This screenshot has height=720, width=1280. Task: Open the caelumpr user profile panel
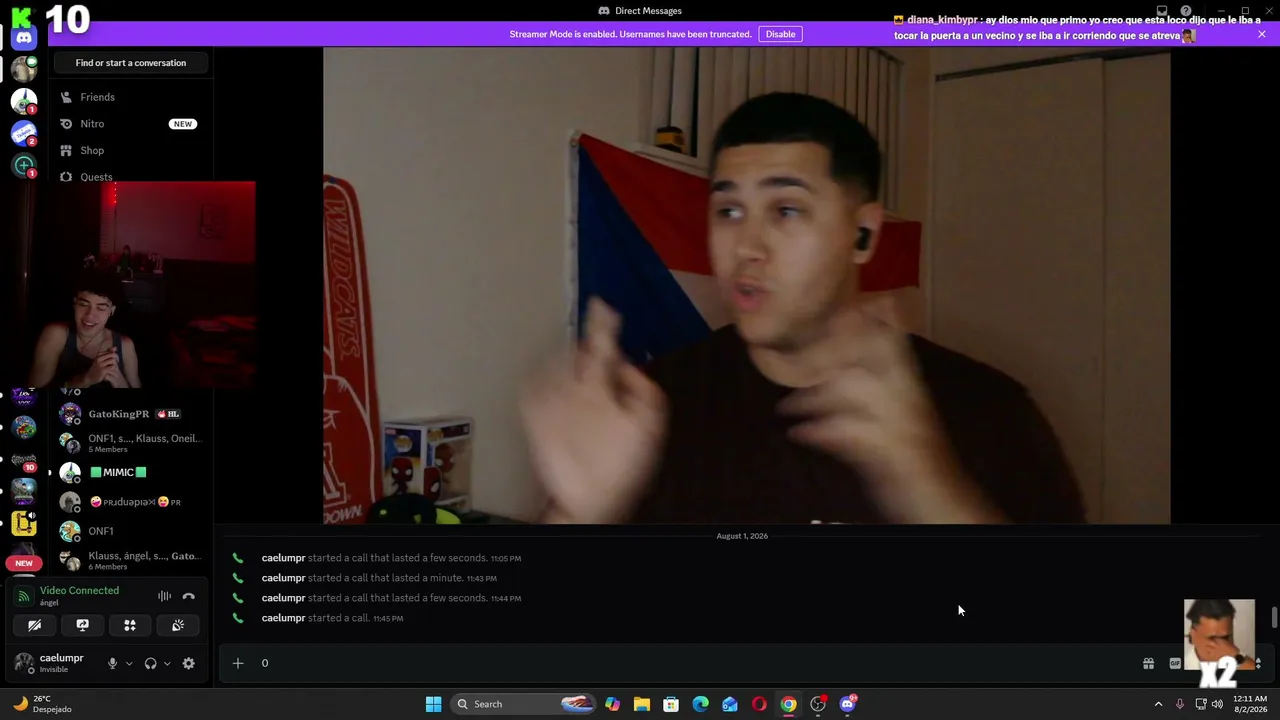(52, 663)
